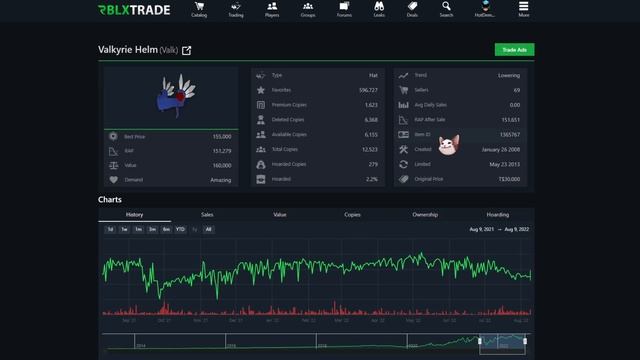Click the Deleted Copies icon
640x360 pixels.
261,120
